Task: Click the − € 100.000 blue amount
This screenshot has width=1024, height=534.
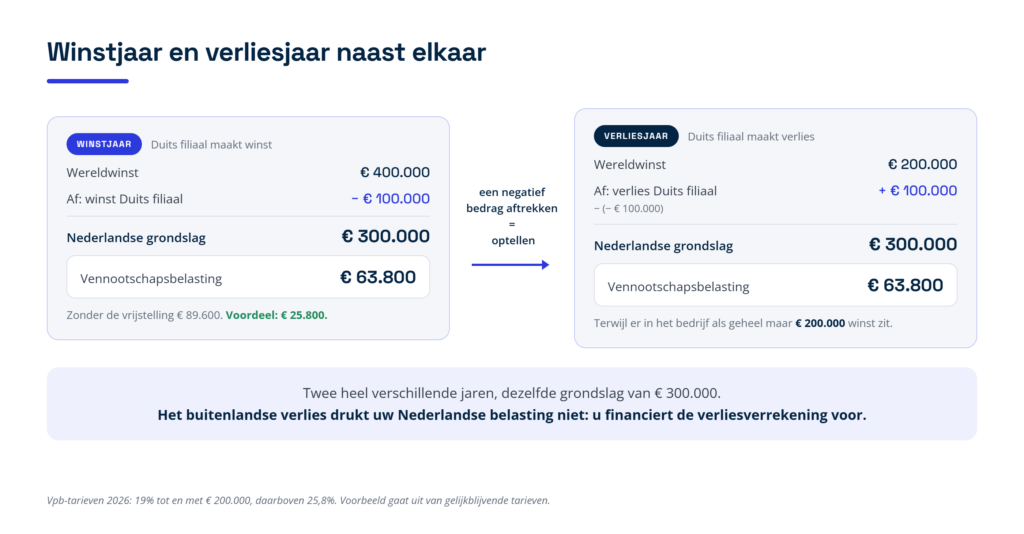Action: tap(390, 198)
